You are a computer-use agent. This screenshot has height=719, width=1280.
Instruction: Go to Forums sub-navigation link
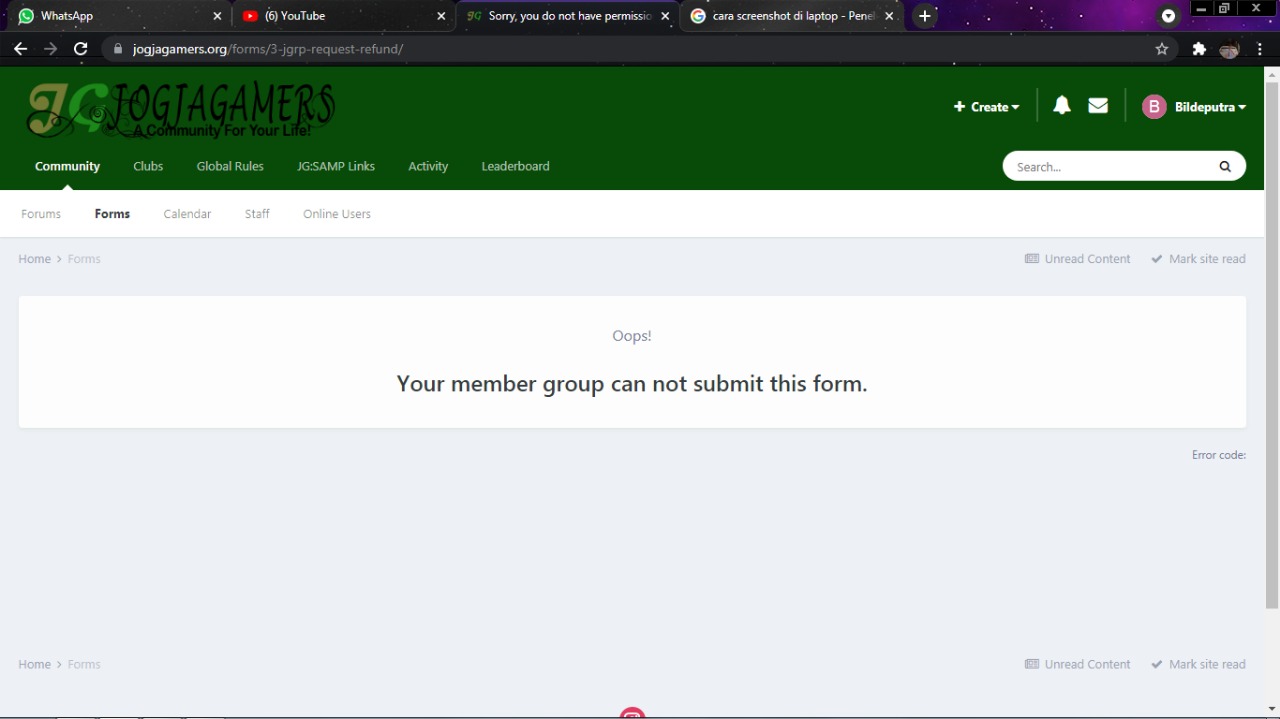tap(41, 214)
